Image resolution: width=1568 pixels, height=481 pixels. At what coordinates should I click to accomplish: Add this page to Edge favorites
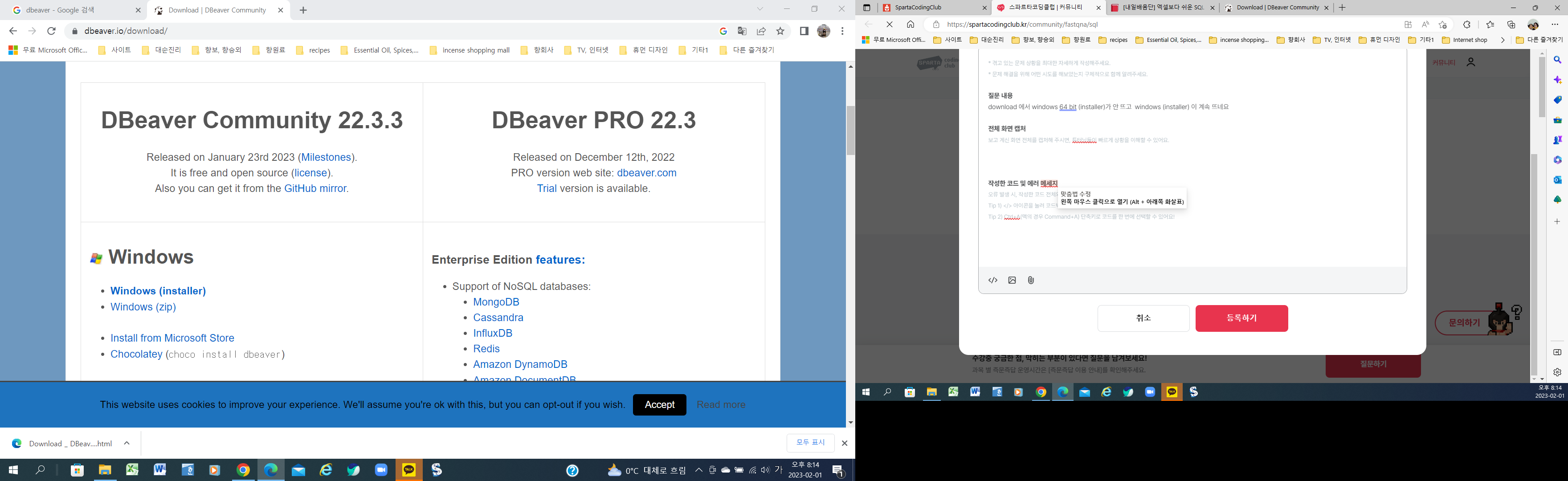point(1443,24)
